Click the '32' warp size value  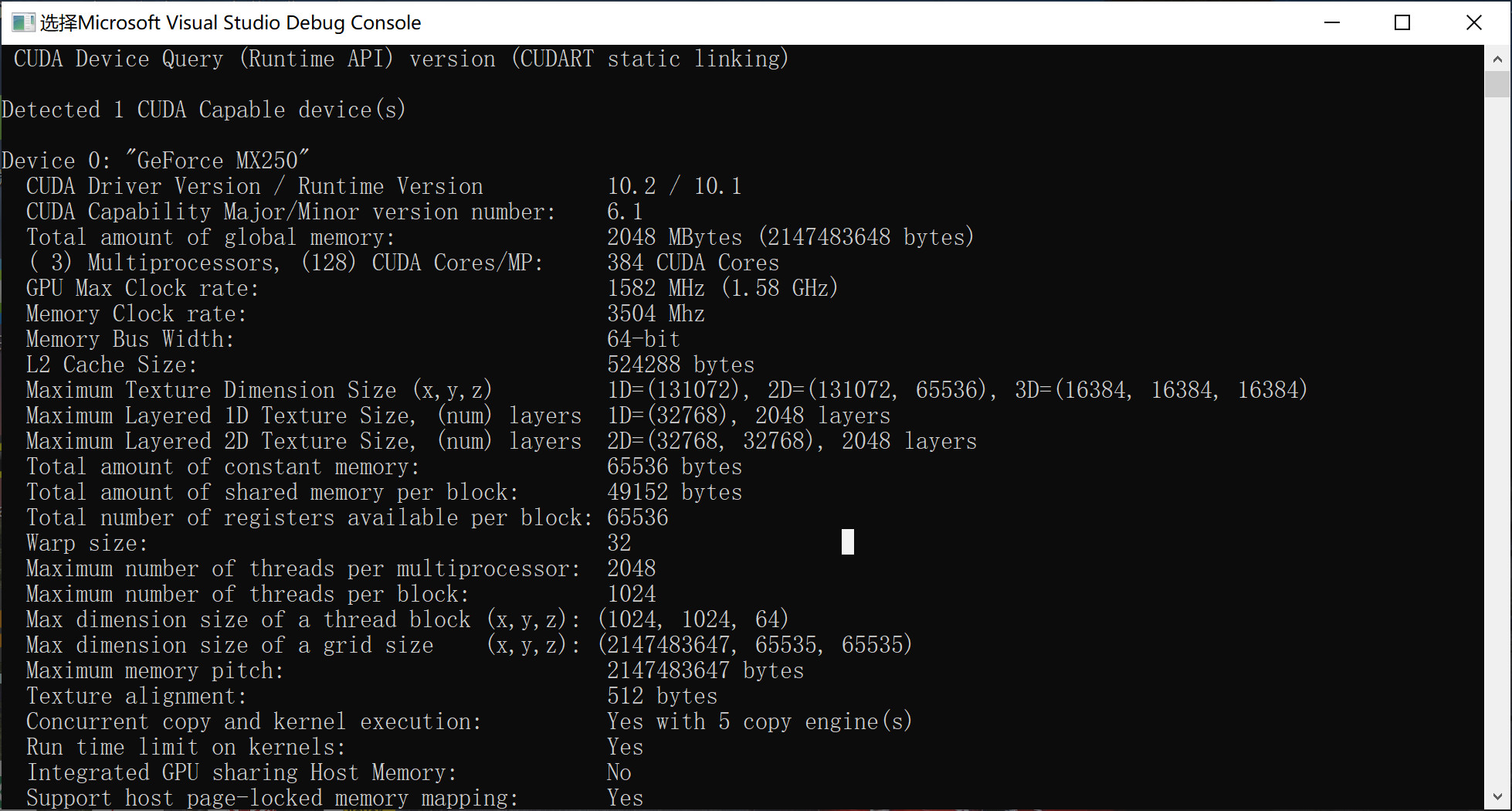619,543
